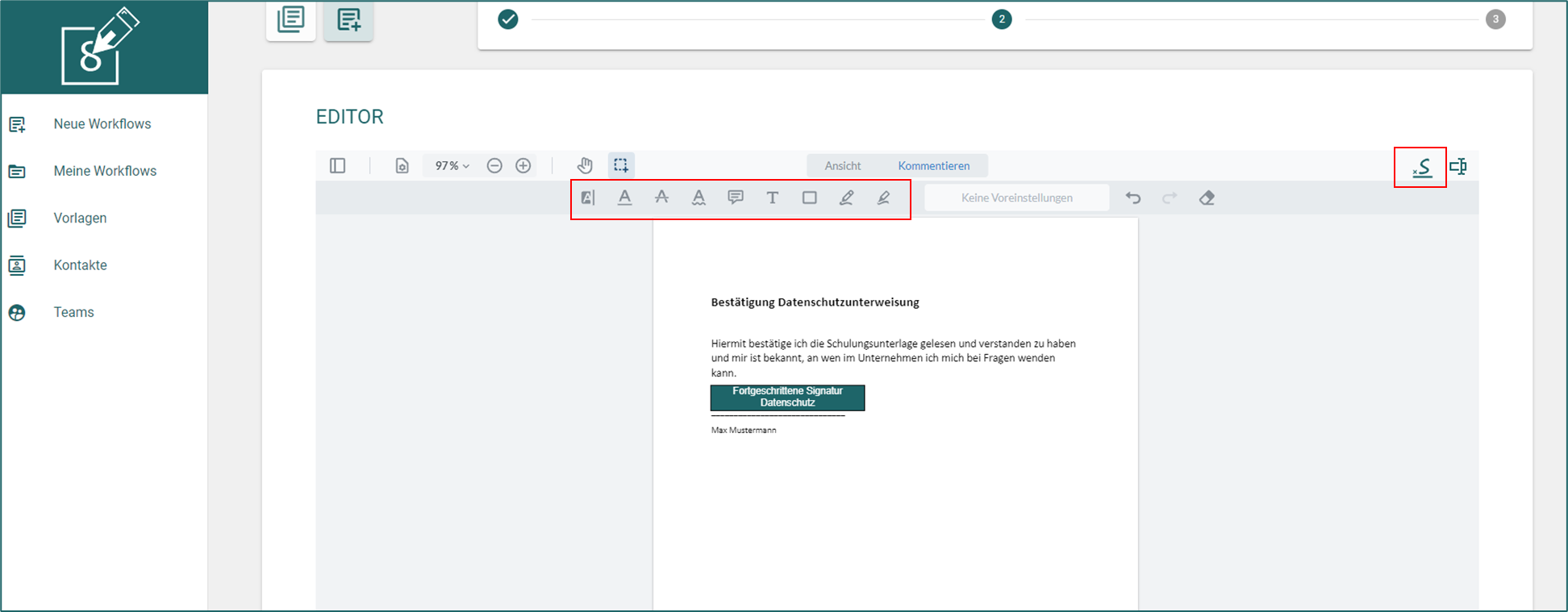Go to Meine Workflows
Viewport: 1568px width, 612px height.
(105, 171)
